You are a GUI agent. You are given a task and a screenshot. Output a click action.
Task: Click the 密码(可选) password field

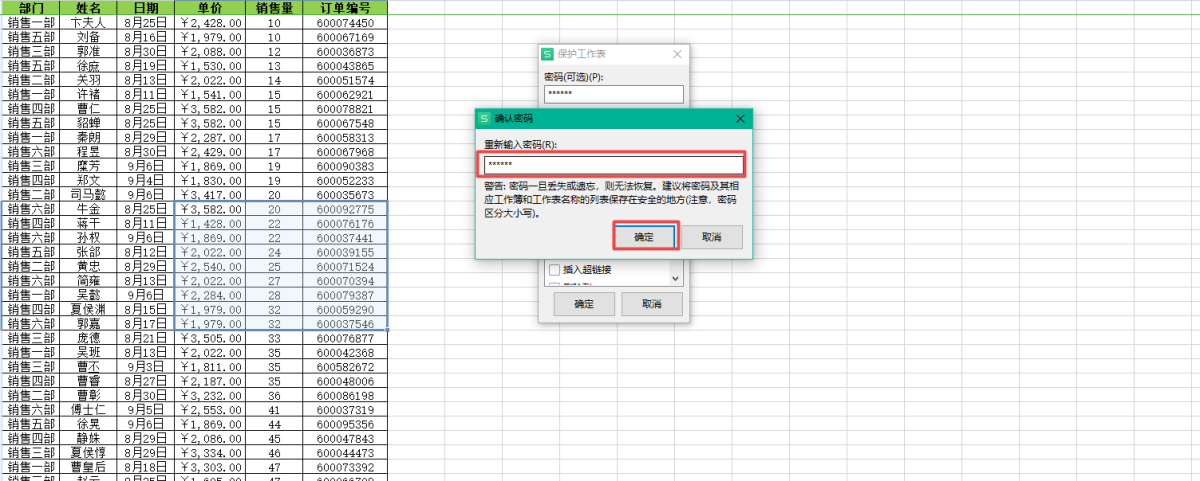613,94
